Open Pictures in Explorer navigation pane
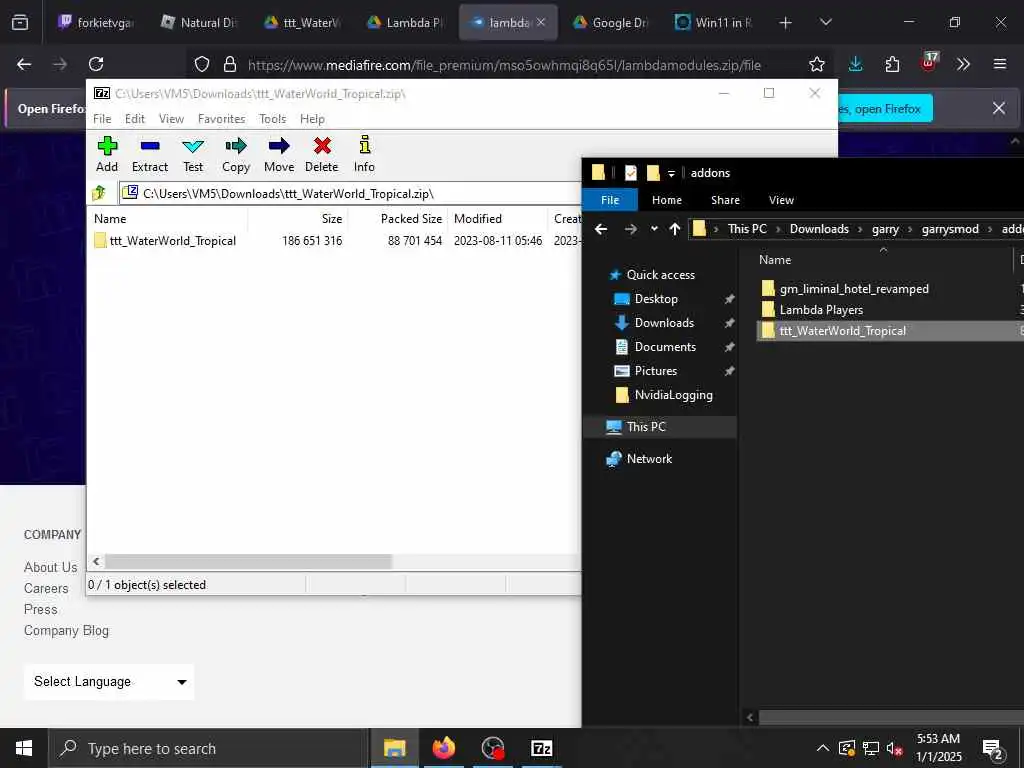The image size is (1024, 768). pyautogui.click(x=655, y=371)
